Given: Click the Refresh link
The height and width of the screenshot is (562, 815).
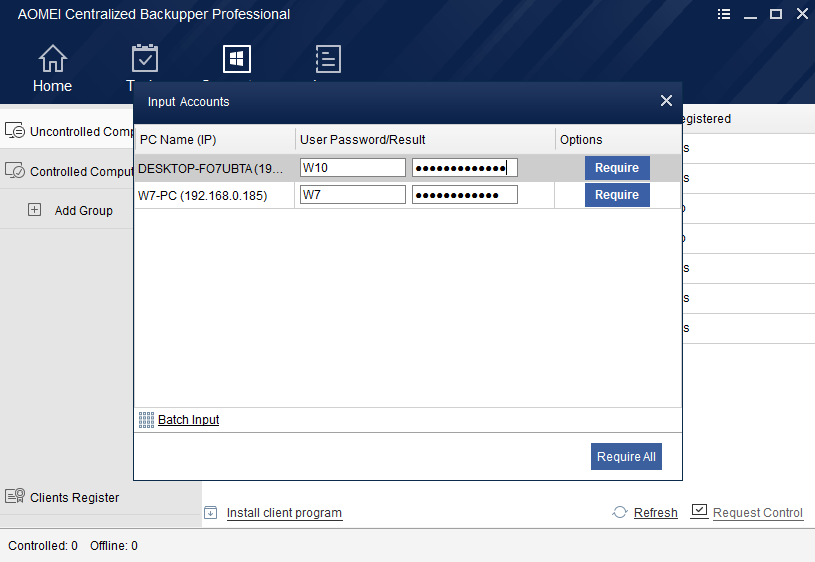Looking at the screenshot, I should coord(655,513).
